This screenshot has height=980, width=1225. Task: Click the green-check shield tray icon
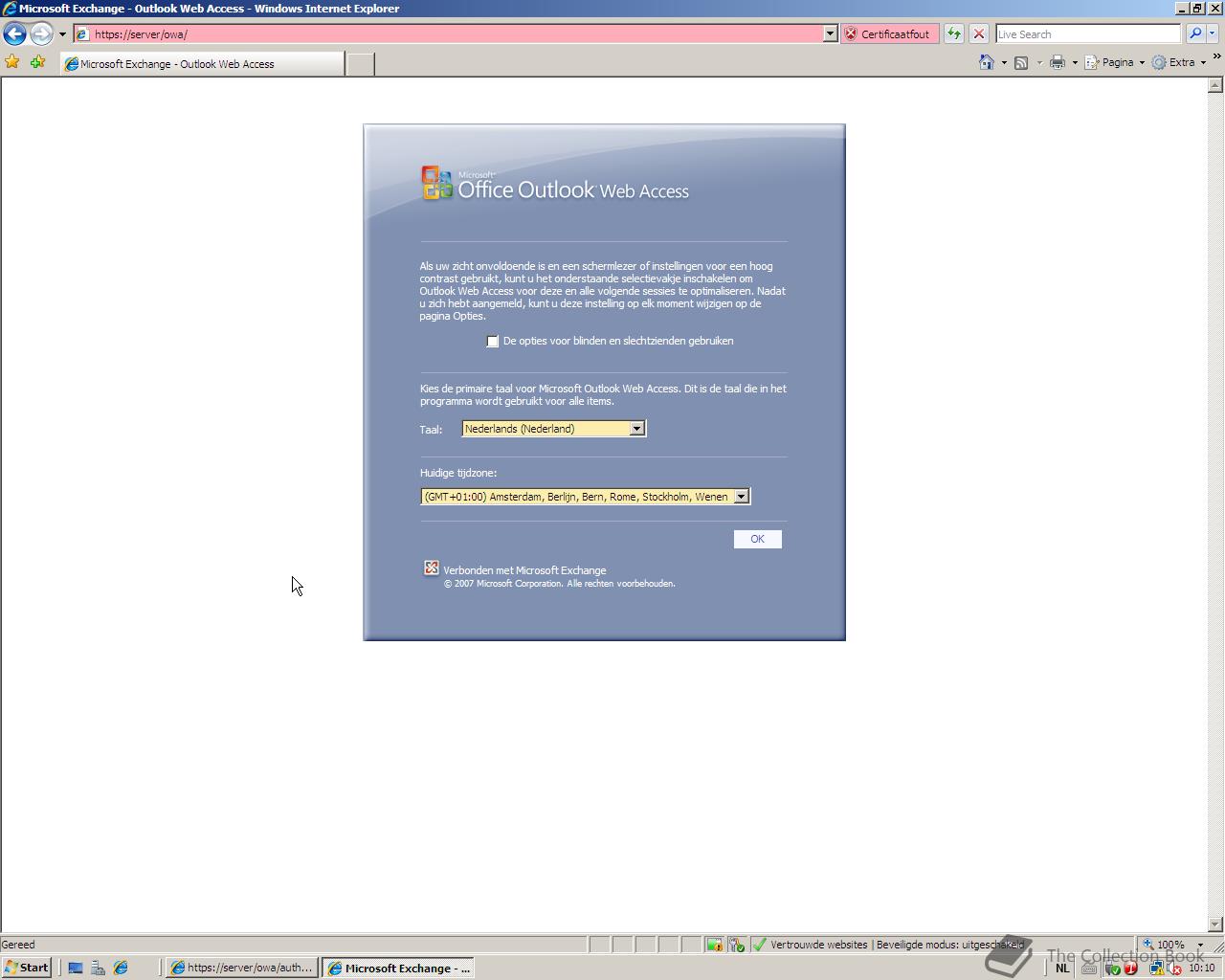(x=1112, y=969)
